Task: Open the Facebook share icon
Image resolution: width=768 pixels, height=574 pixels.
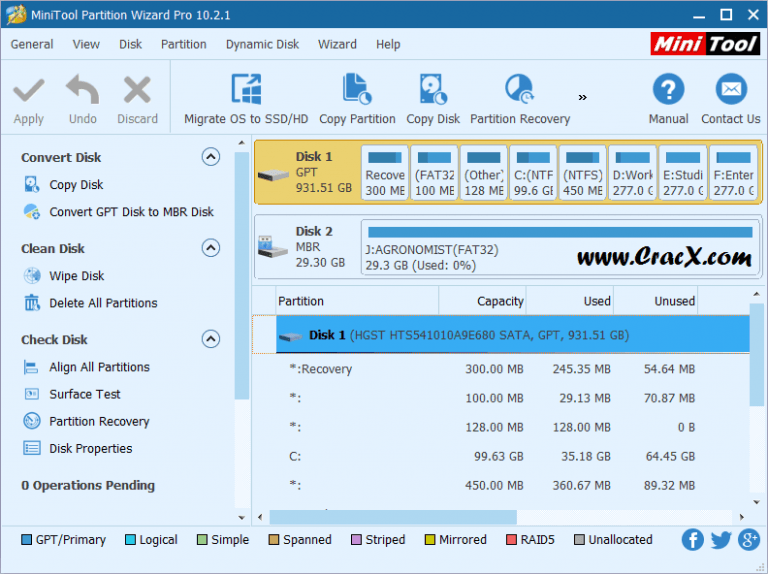Action: click(693, 540)
